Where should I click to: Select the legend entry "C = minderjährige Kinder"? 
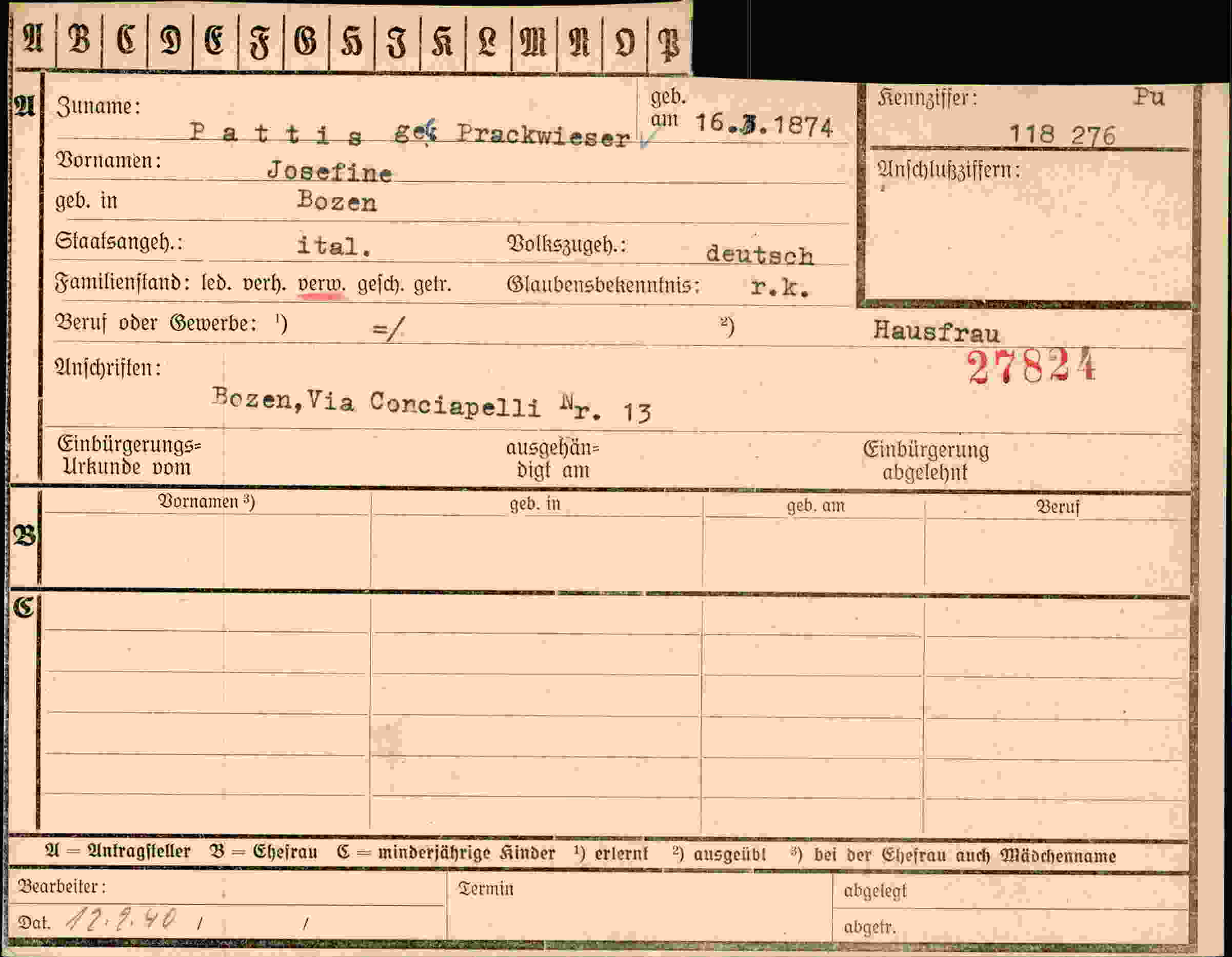[x=446, y=853]
